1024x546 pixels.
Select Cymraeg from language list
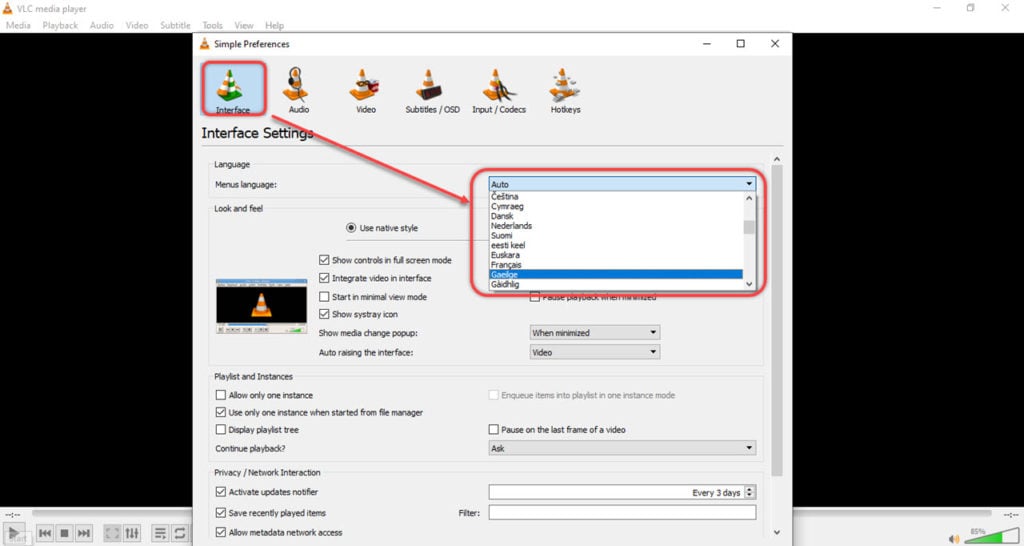tap(616, 206)
